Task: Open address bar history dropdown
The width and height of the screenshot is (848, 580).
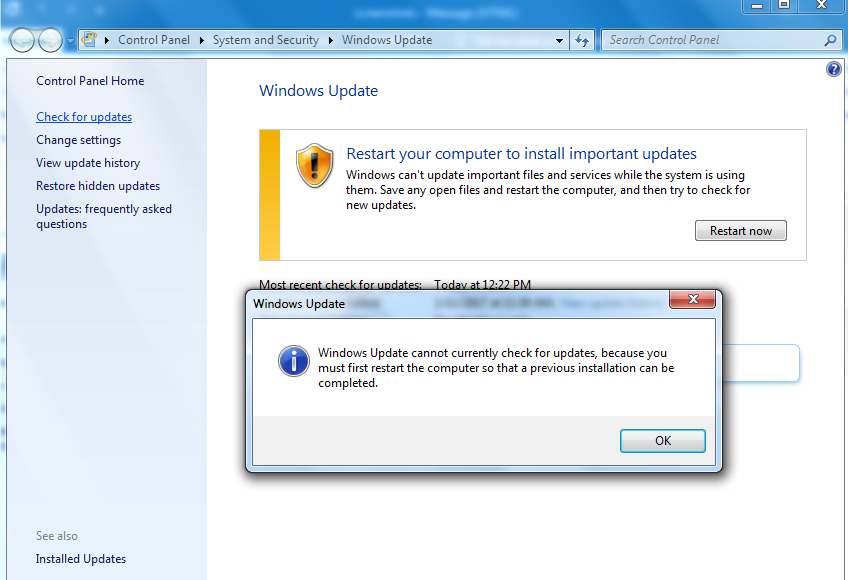Action: tap(559, 41)
